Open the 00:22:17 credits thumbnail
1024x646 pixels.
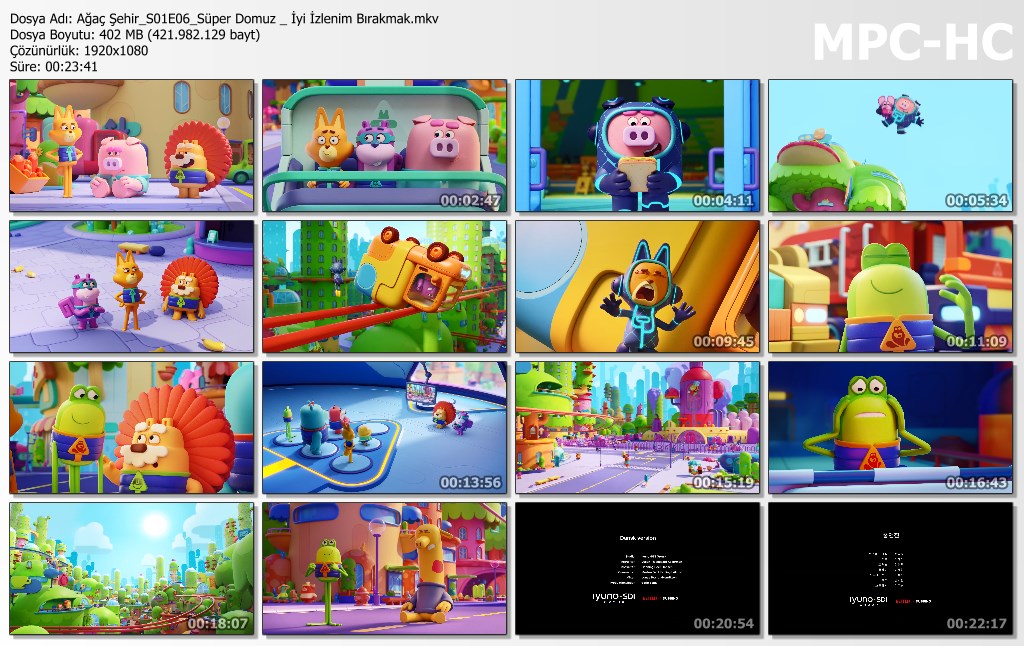890,568
